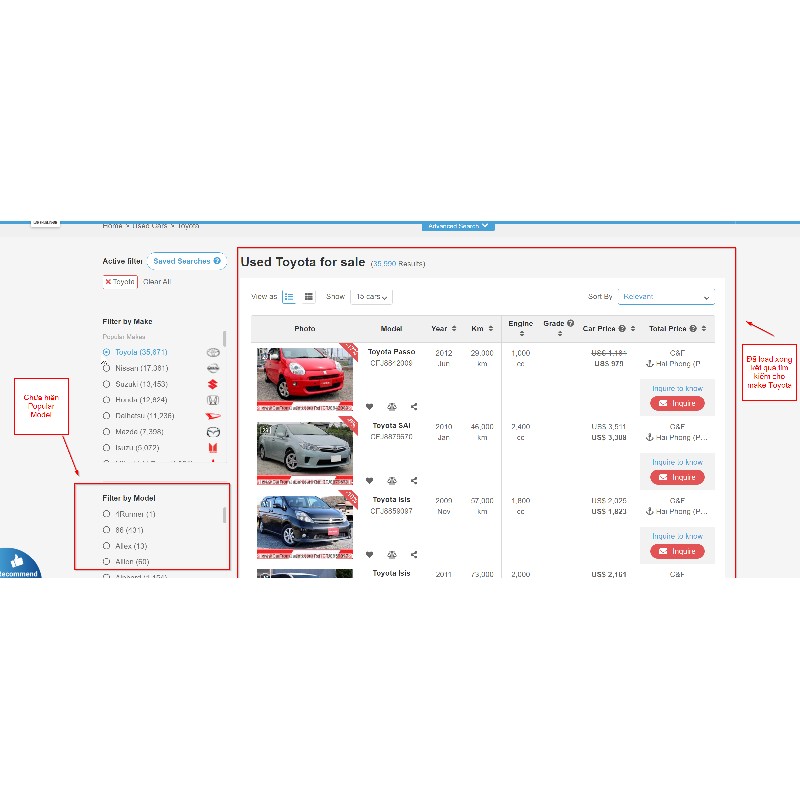This screenshot has height=800, width=800.
Task: Select the Suzuki make radio button
Action: 106,384
